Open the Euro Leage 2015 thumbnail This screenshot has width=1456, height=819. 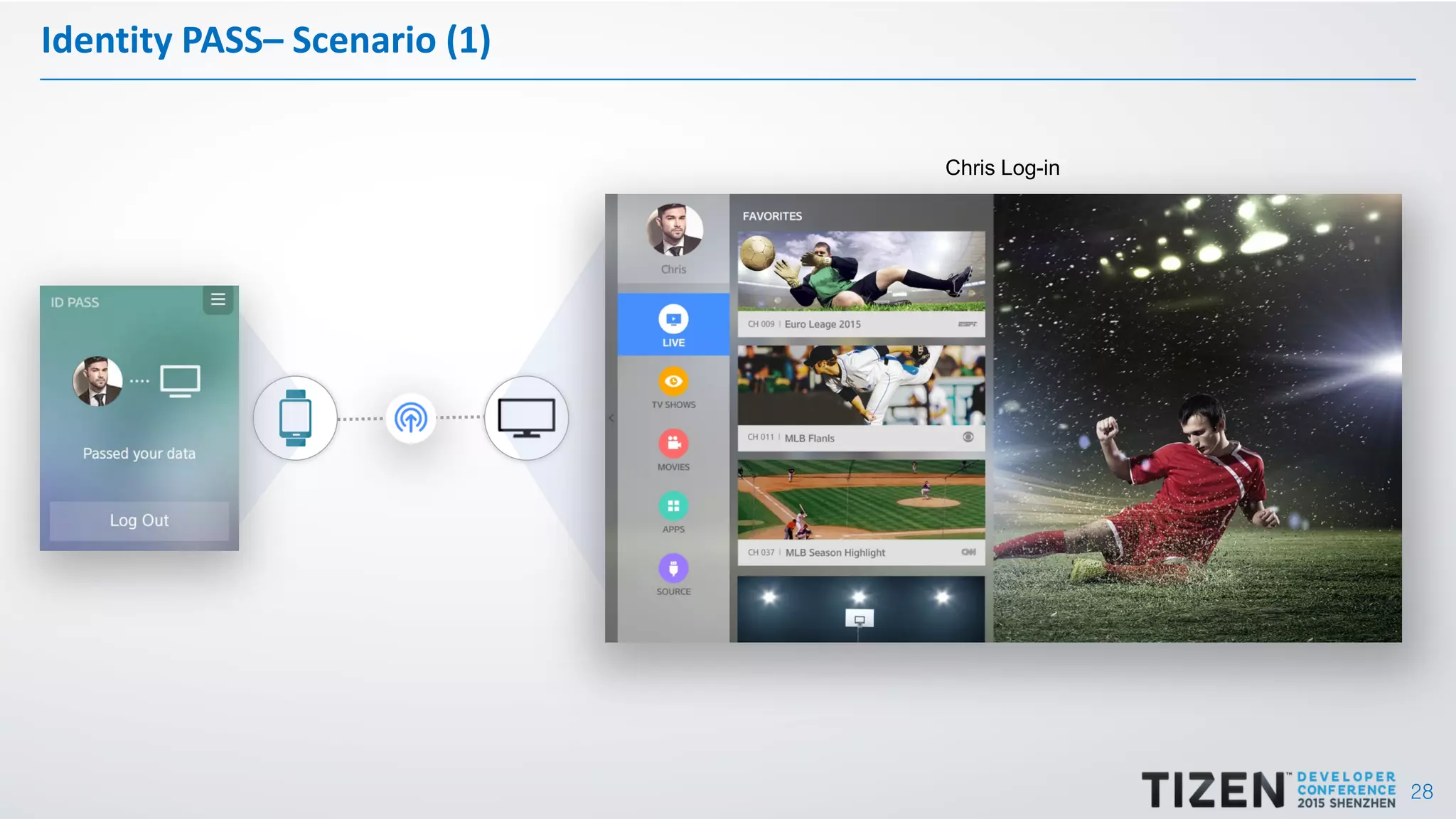click(x=861, y=271)
